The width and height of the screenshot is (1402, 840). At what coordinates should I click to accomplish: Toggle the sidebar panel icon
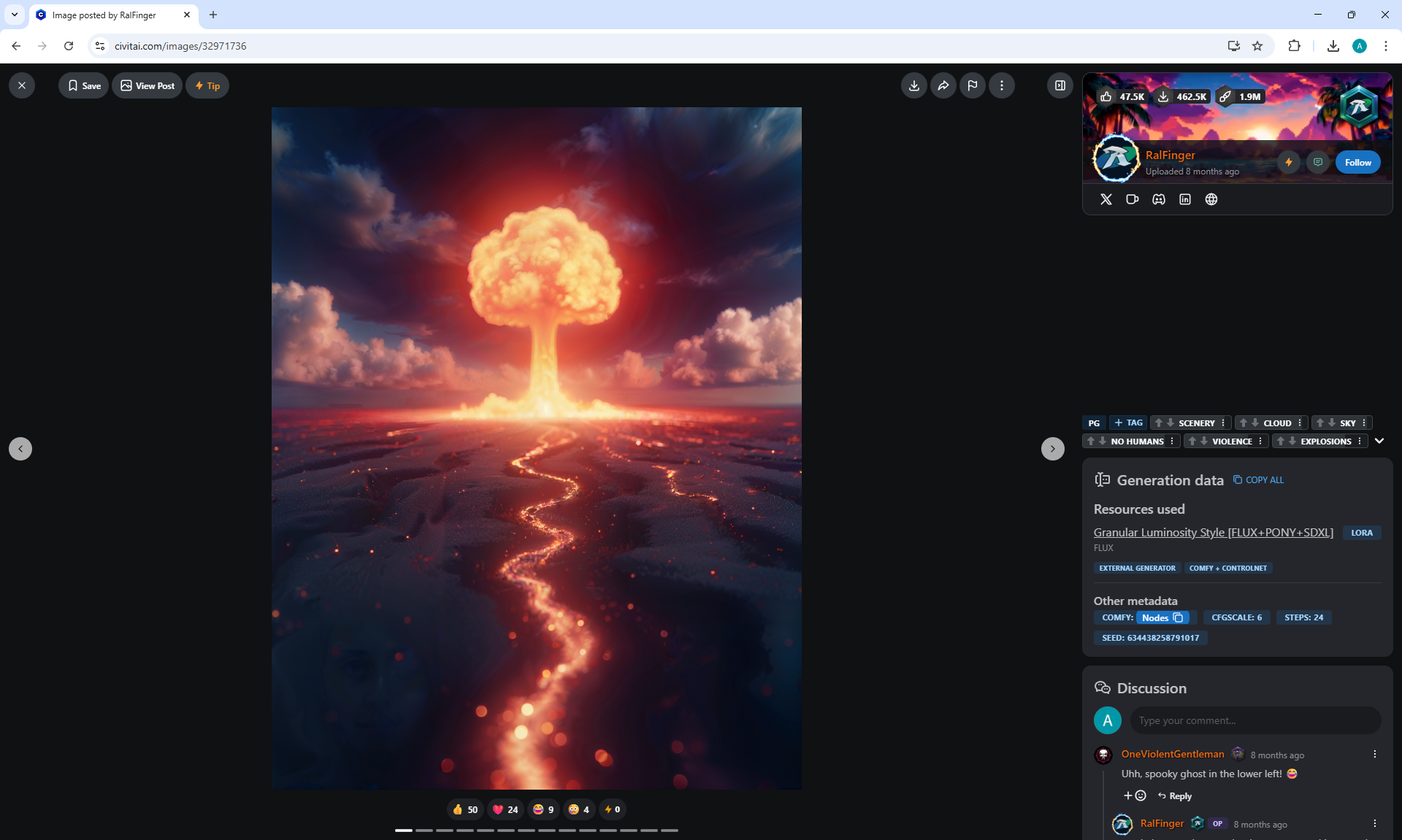[1060, 85]
